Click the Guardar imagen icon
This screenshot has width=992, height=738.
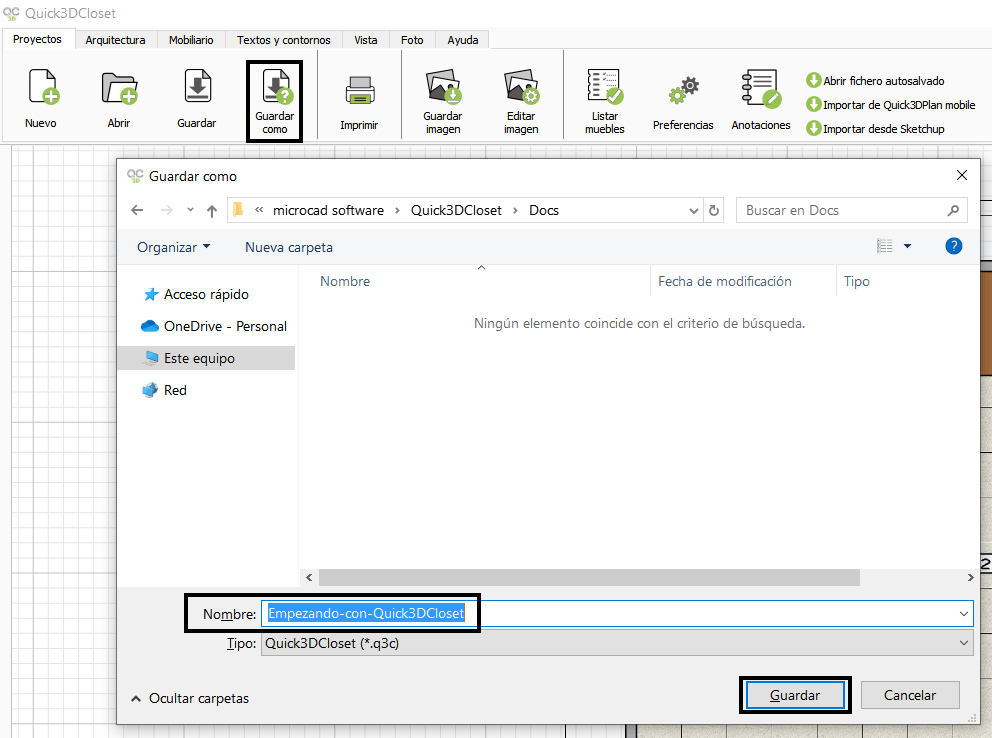[x=443, y=101]
